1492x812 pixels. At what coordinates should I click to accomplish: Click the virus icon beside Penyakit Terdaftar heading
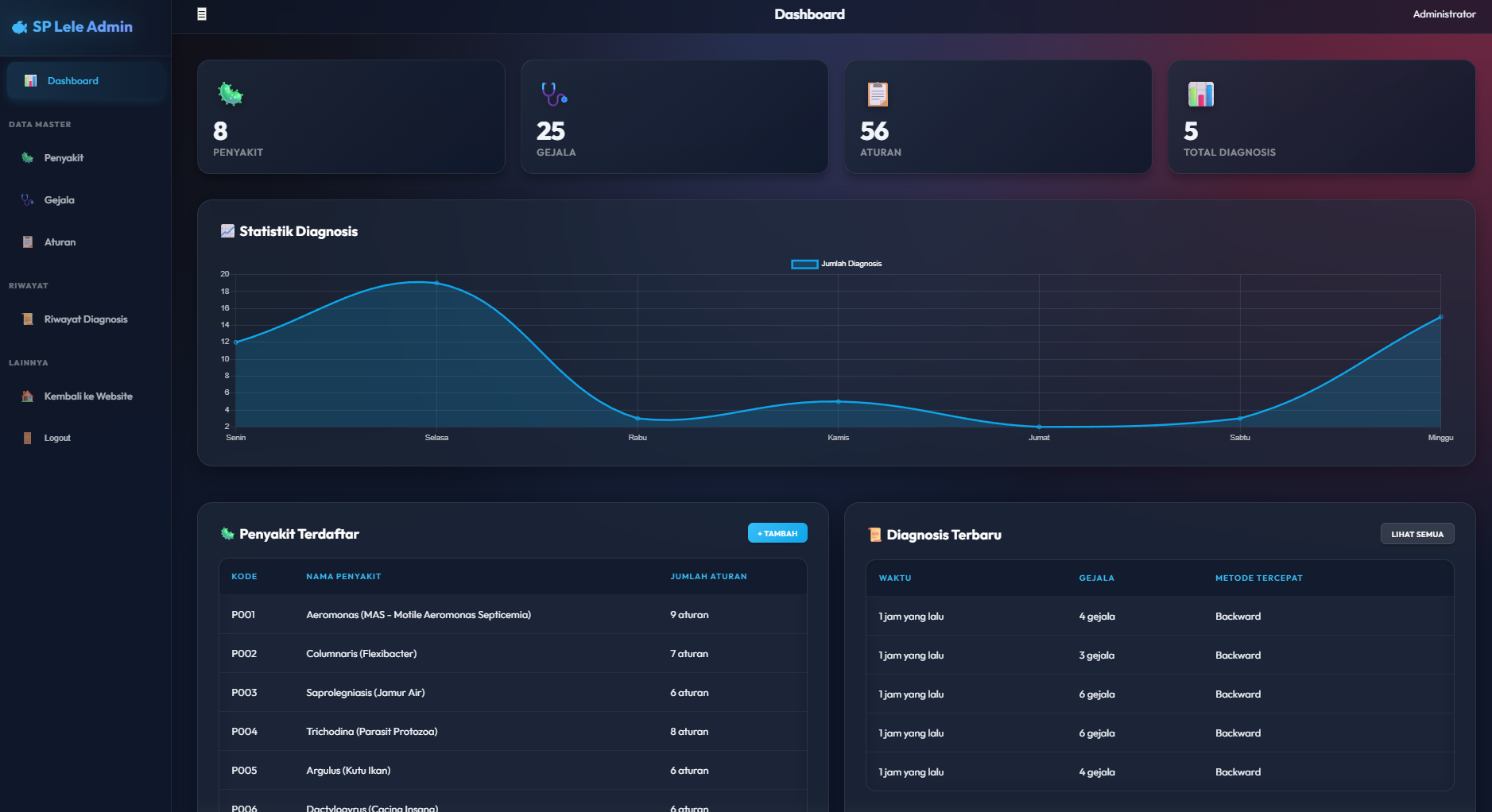coord(227,533)
